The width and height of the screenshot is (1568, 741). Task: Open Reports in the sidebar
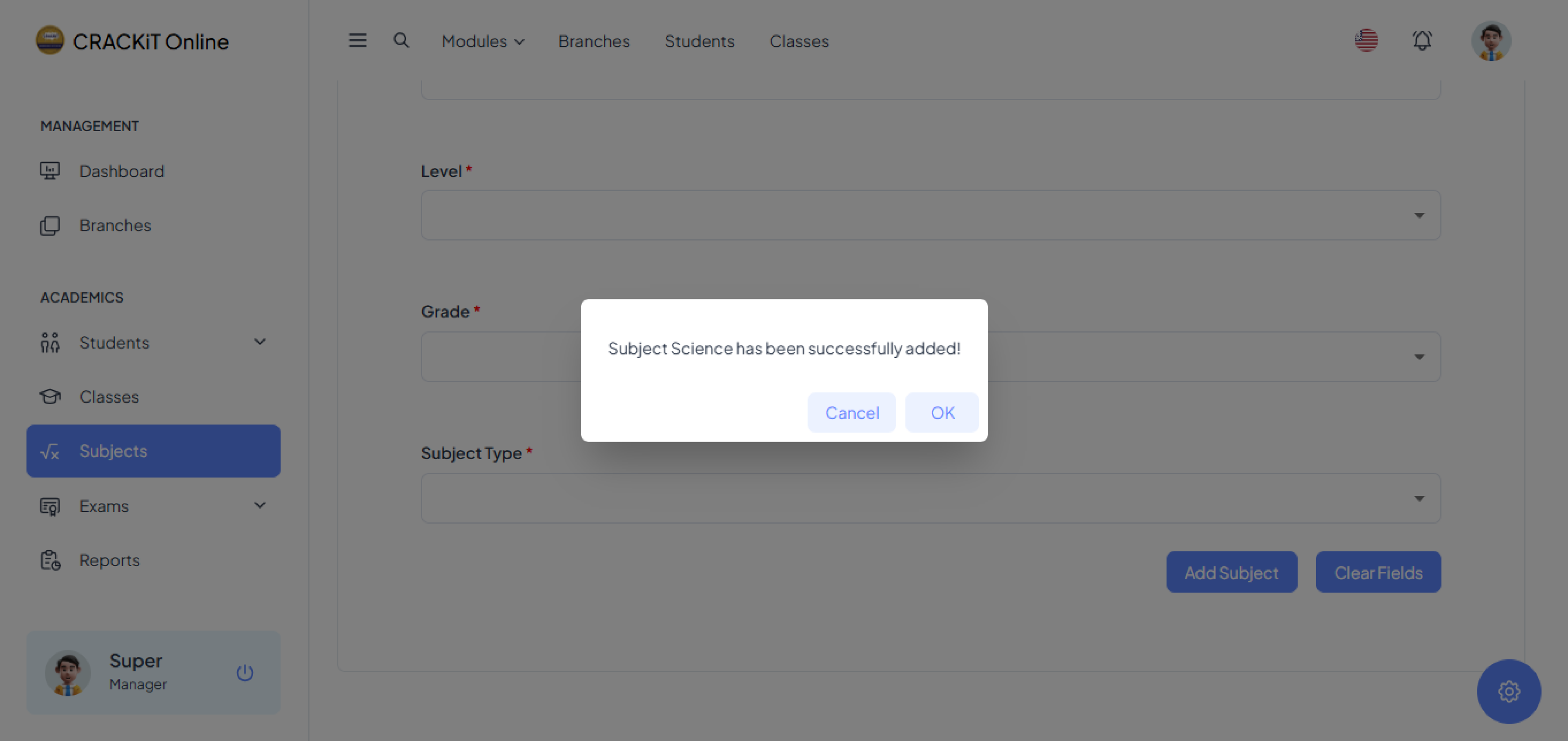[x=109, y=560]
